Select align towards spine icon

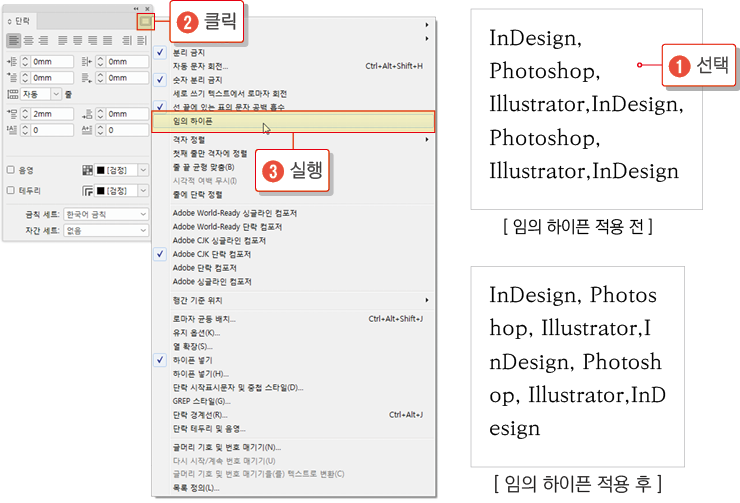(x=127, y=41)
